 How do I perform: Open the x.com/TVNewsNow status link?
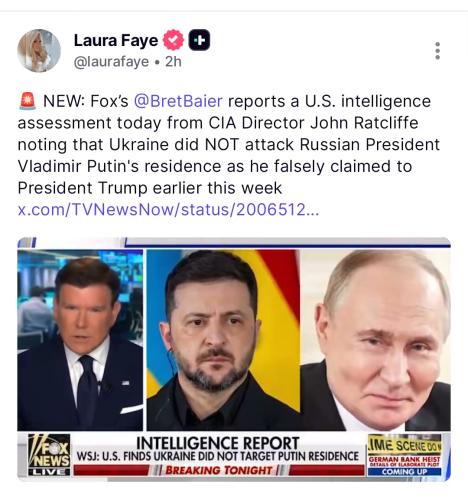tap(168, 210)
